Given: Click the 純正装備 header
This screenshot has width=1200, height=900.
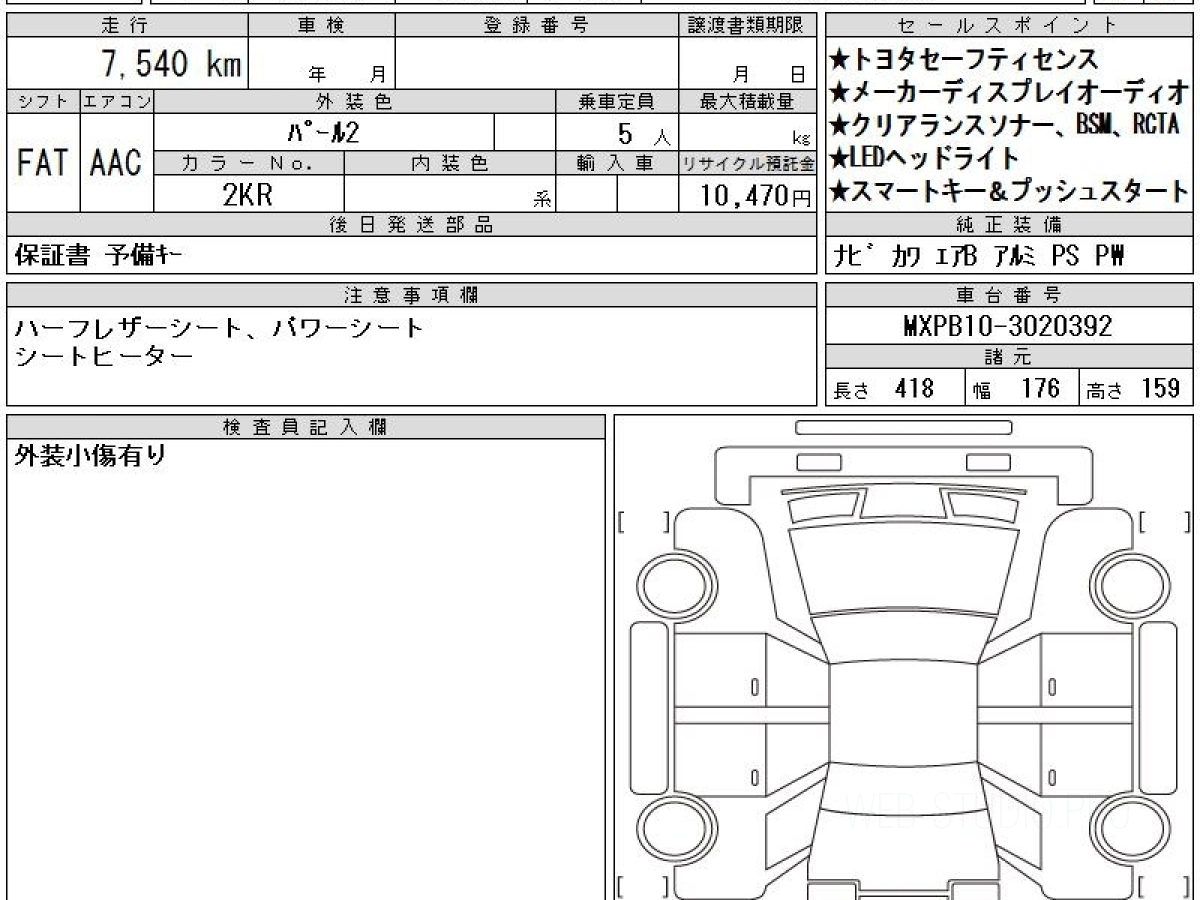Looking at the screenshot, I should [x=1010, y=225].
